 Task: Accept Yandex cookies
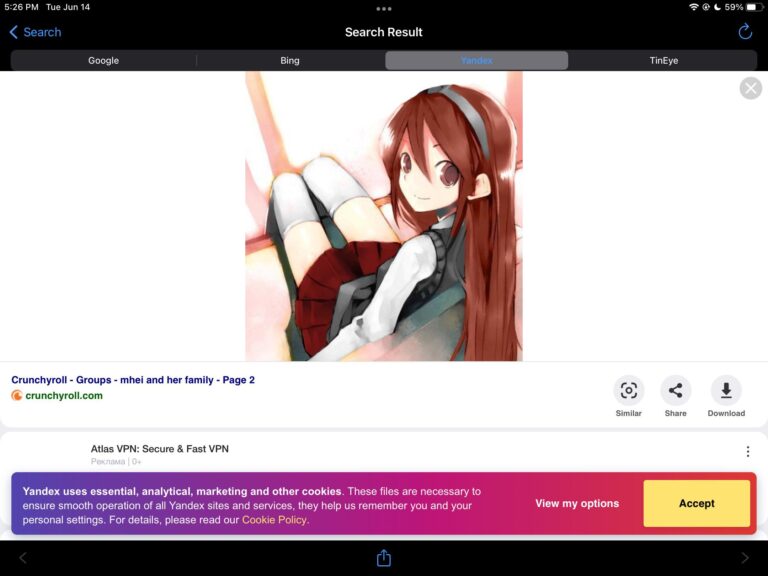tap(696, 503)
